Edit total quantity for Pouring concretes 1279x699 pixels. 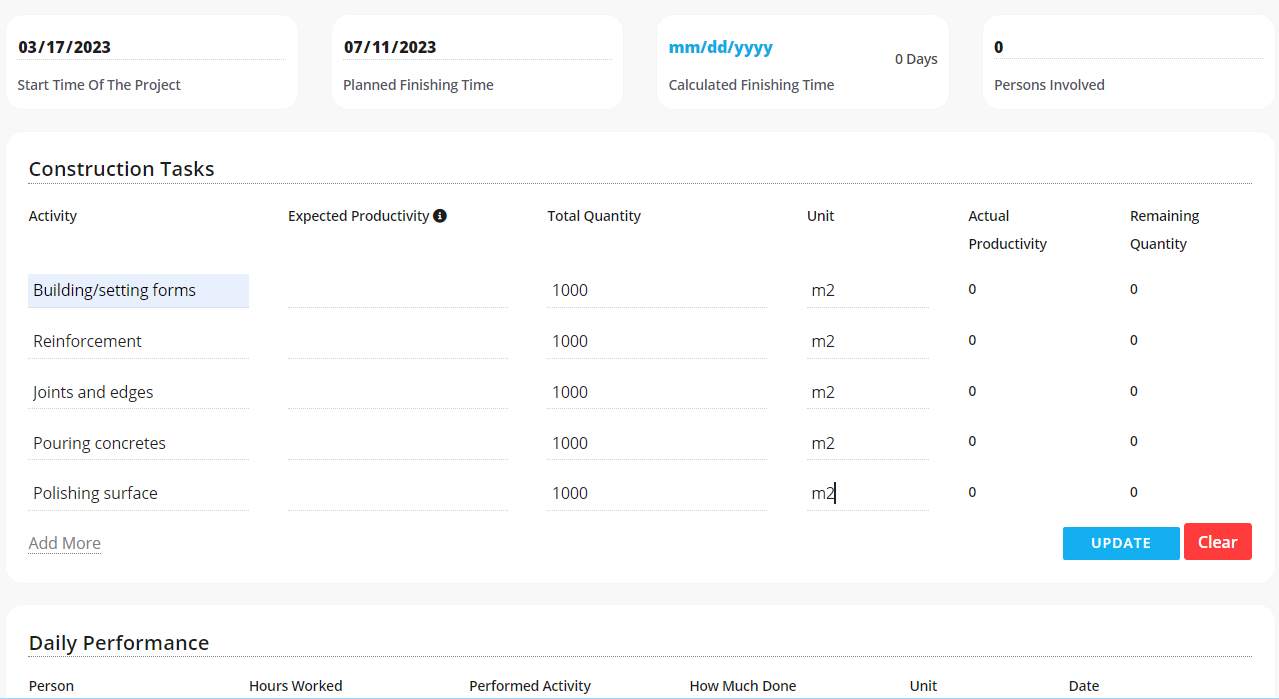click(656, 444)
